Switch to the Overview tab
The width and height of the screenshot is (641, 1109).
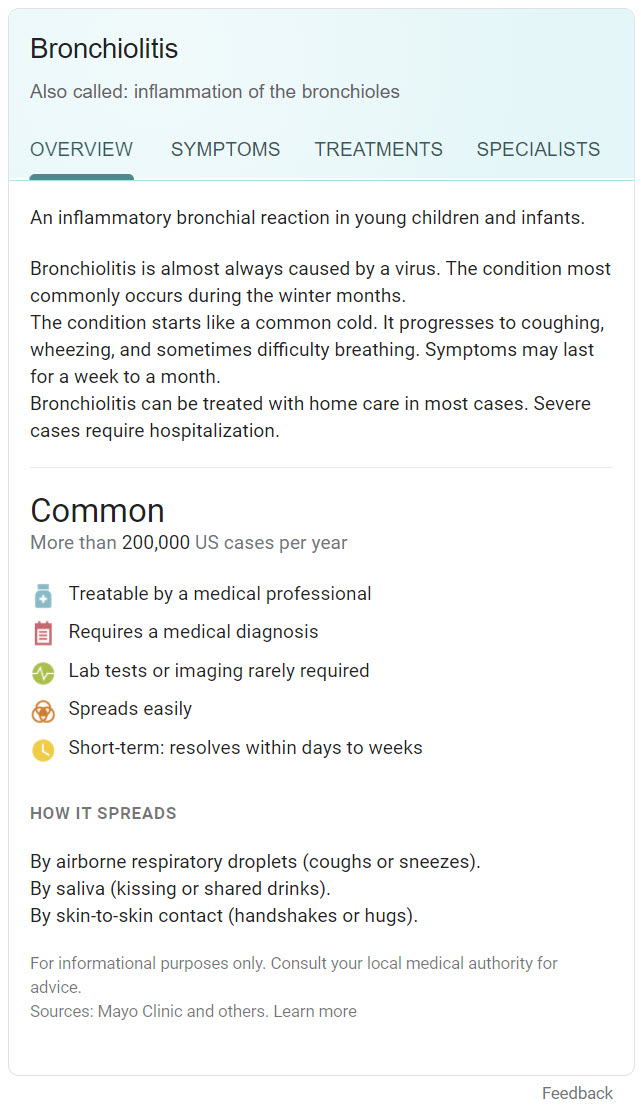tap(81, 150)
